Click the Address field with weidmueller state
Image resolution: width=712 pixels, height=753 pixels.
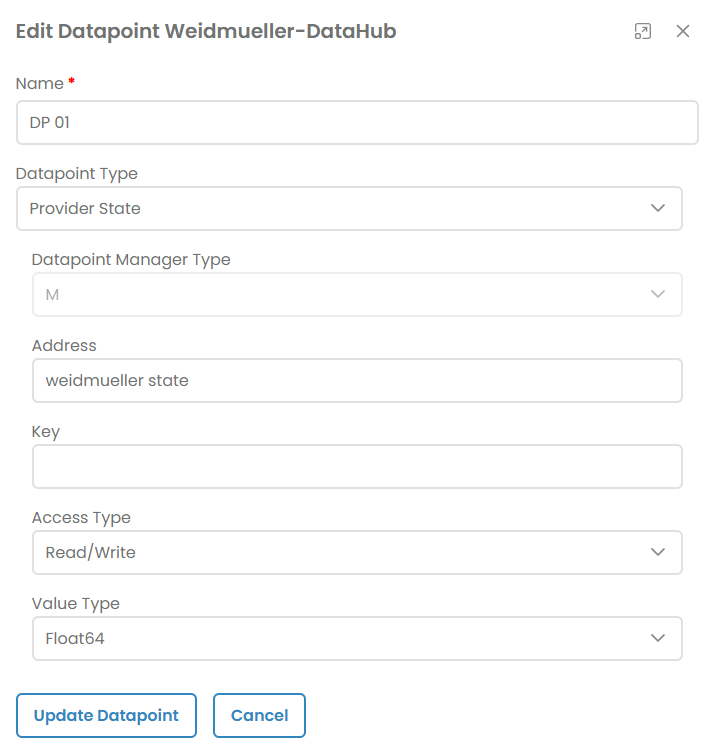point(357,380)
